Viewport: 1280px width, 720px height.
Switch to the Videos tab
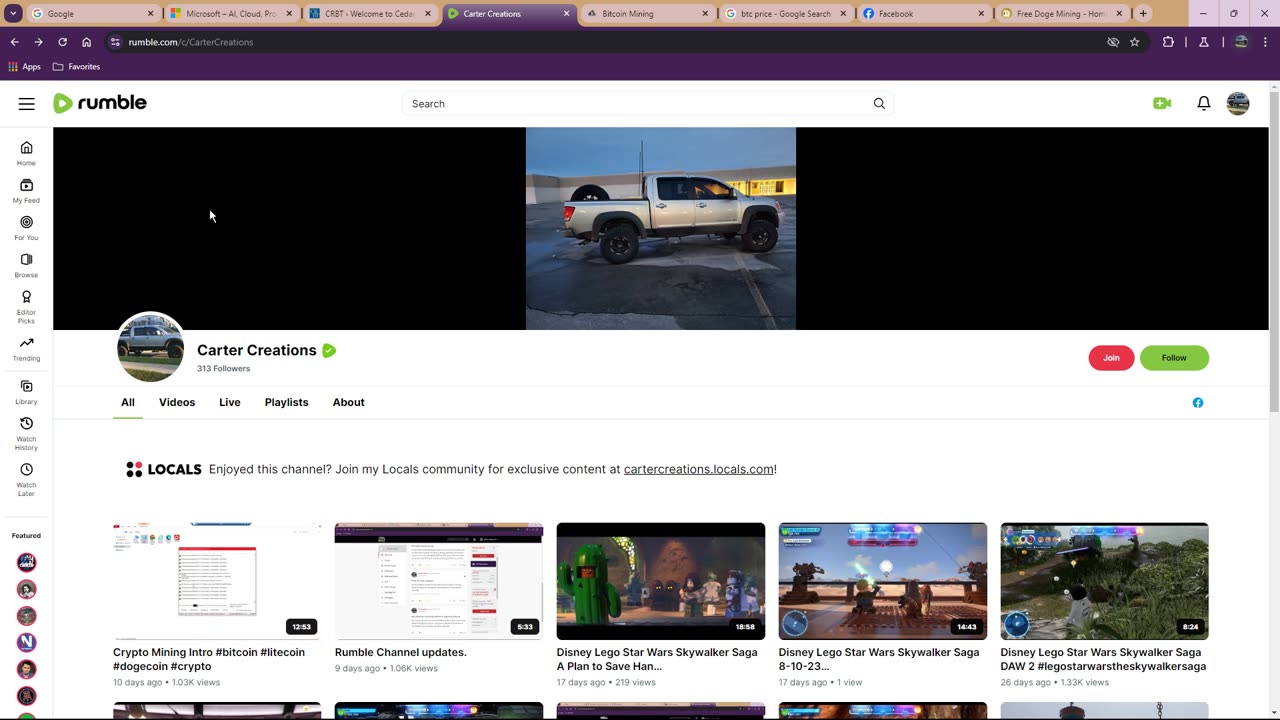[177, 403]
